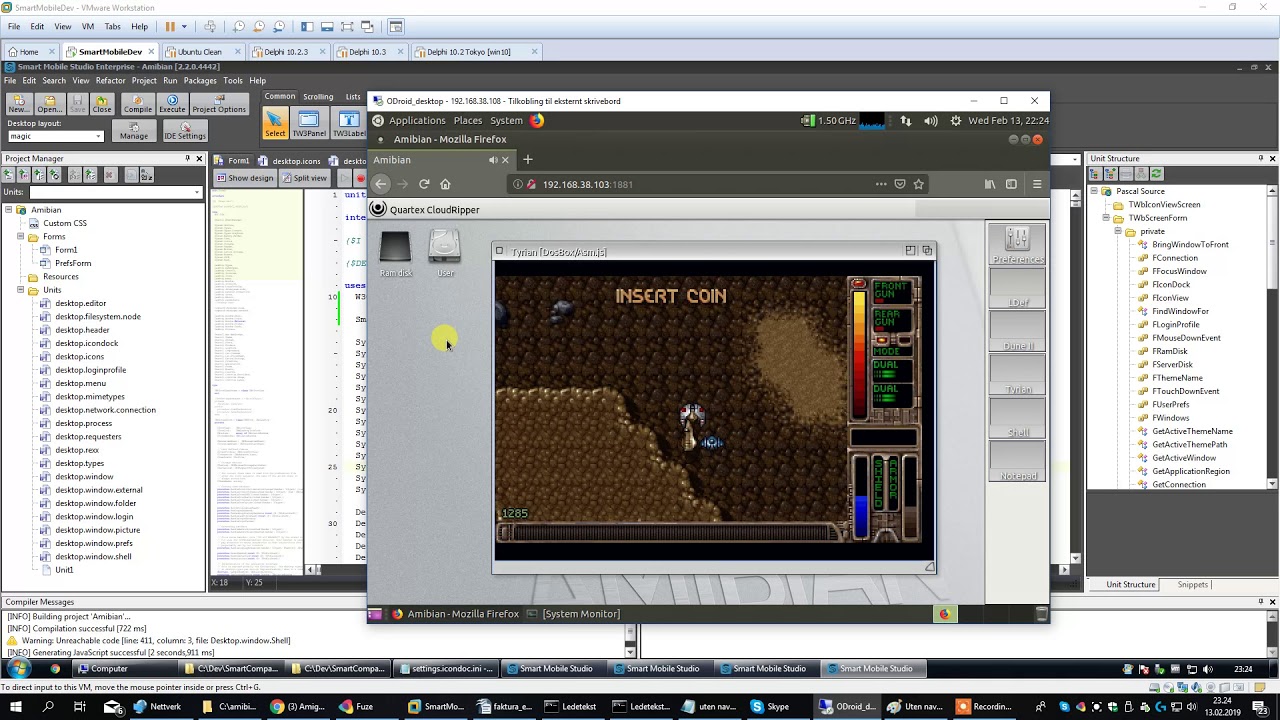This screenshot has height=720, width=1280.
Task: Open the Places menu in Linux panel
Action: 468,120
